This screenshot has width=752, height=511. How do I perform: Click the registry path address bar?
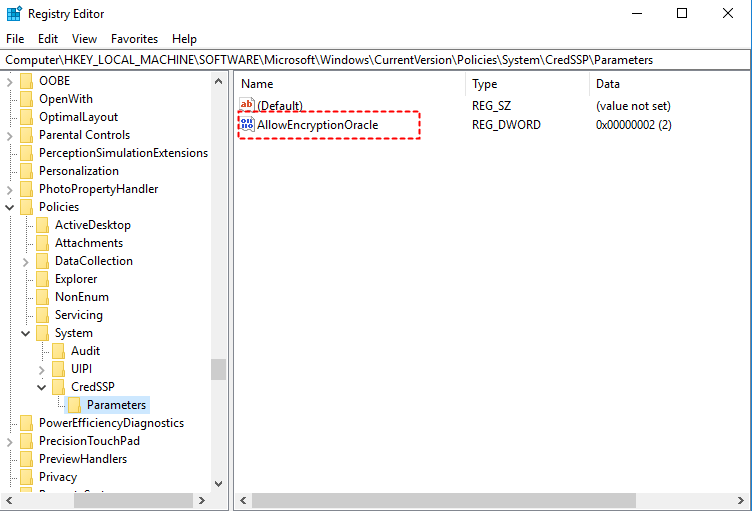pyautogui.click(x=376, y=60)
